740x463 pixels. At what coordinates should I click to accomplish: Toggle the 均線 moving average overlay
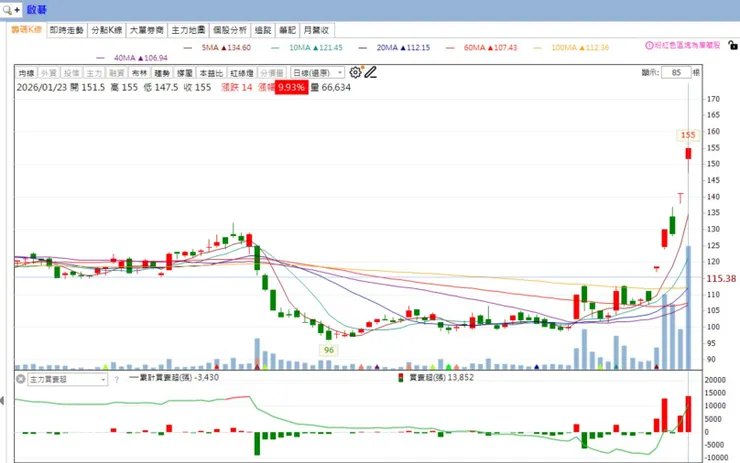tap(26, 73)
